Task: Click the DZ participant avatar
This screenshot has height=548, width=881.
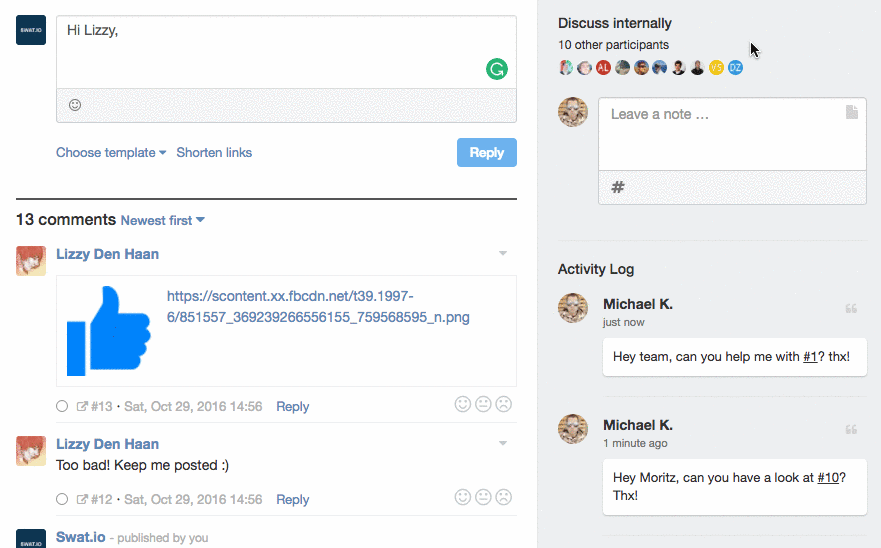Action: click(x=735, y=68)
